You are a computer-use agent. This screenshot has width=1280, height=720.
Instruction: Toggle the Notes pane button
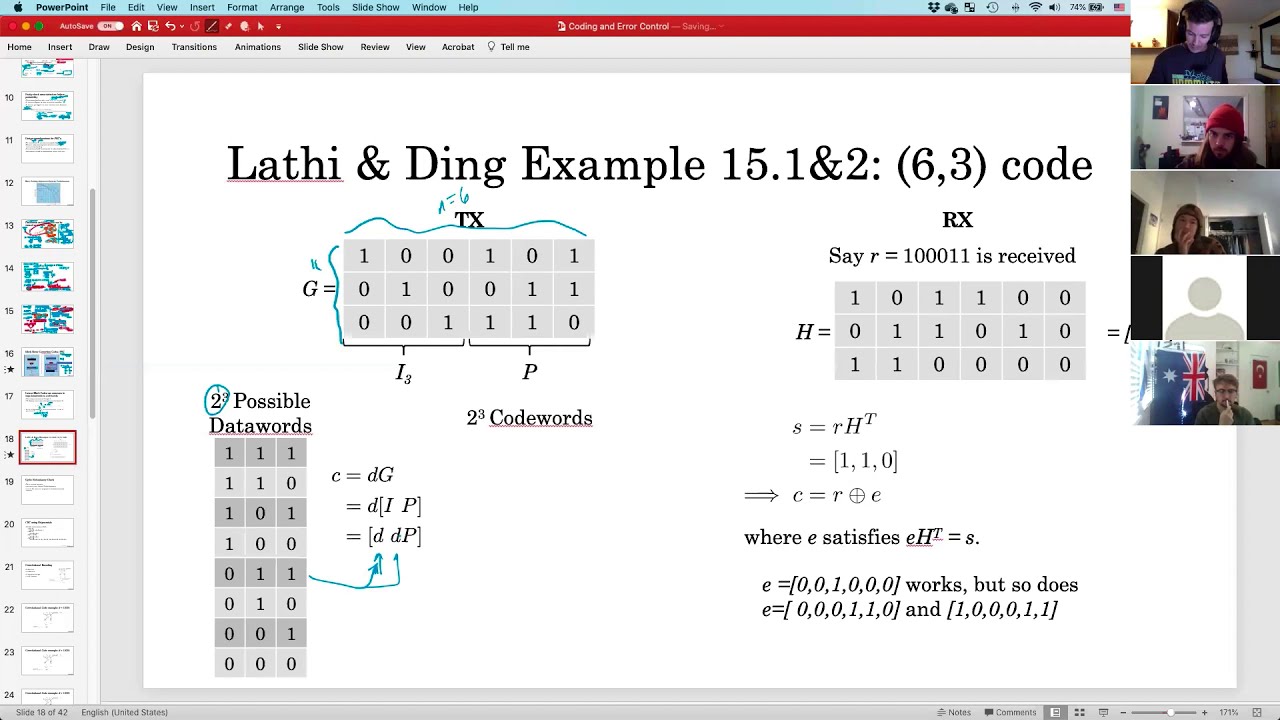tap(954, 712)
